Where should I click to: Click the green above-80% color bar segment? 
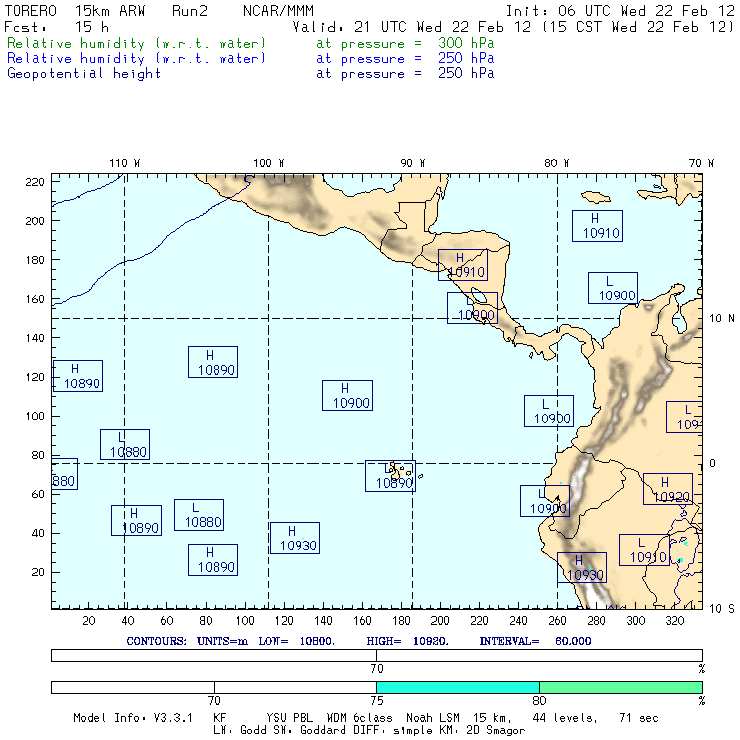(621, 687)
